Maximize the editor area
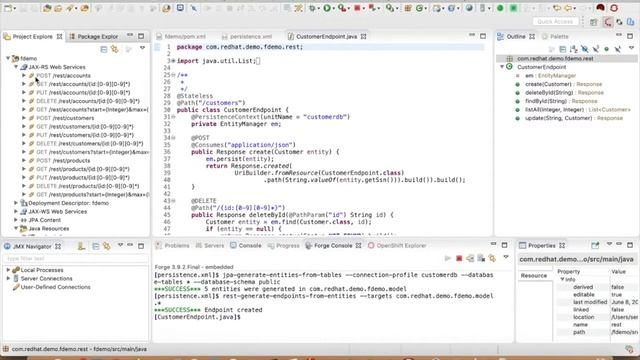Image resolution: width=640 pixels, height=360 pixels. (483, 36)
